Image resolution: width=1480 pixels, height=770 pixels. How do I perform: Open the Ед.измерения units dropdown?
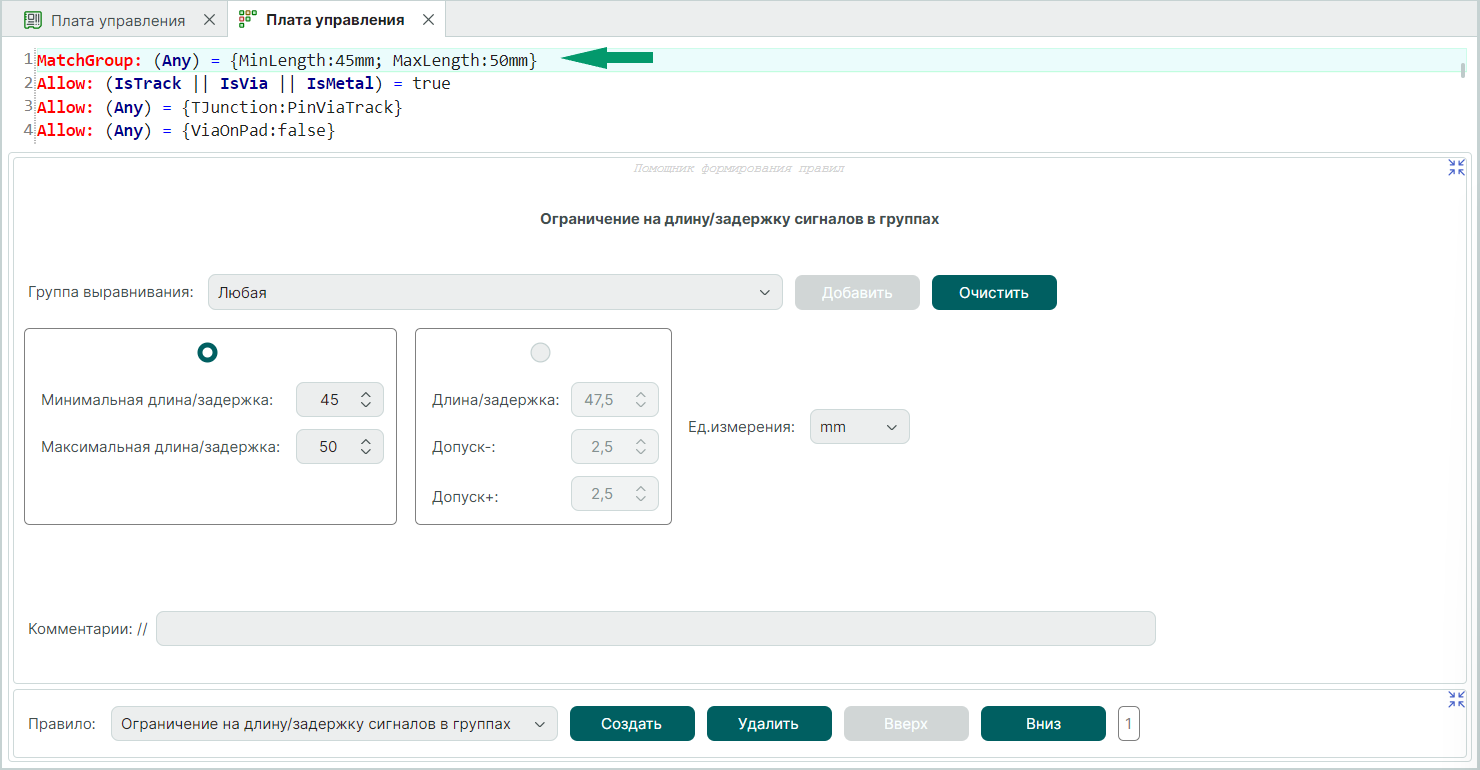pyautogui.click(x=859, y=427)
